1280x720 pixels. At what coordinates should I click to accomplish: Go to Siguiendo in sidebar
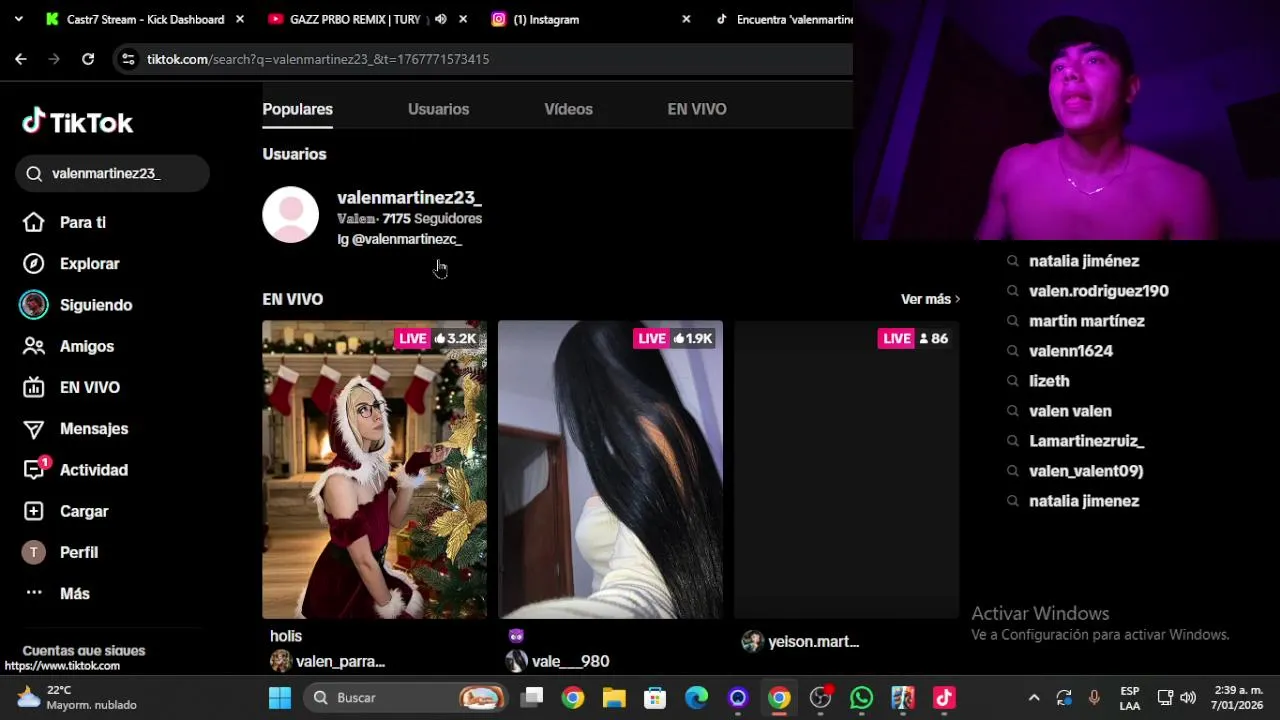76,305
